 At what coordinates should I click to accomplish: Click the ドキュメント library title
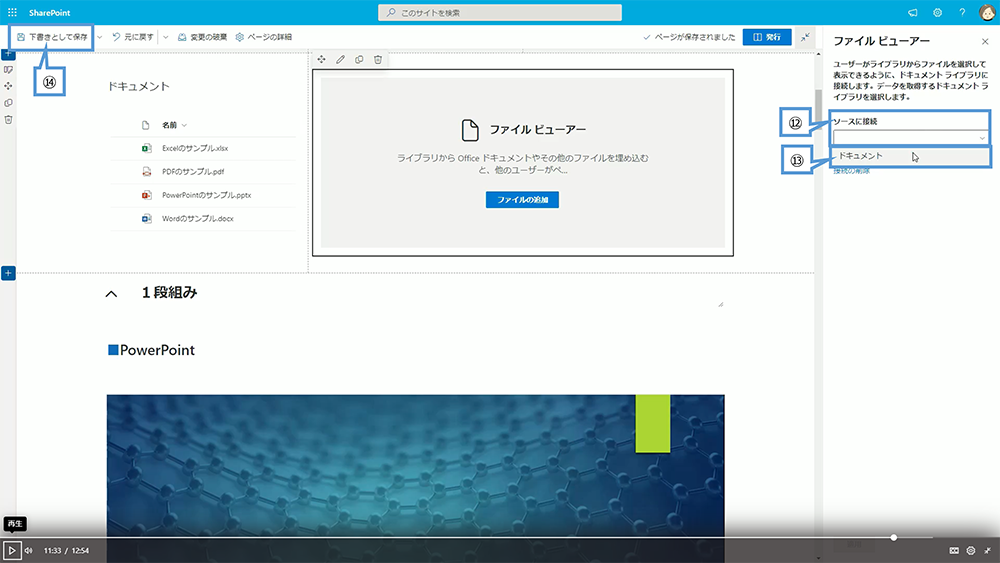click(x=138, y=86)
